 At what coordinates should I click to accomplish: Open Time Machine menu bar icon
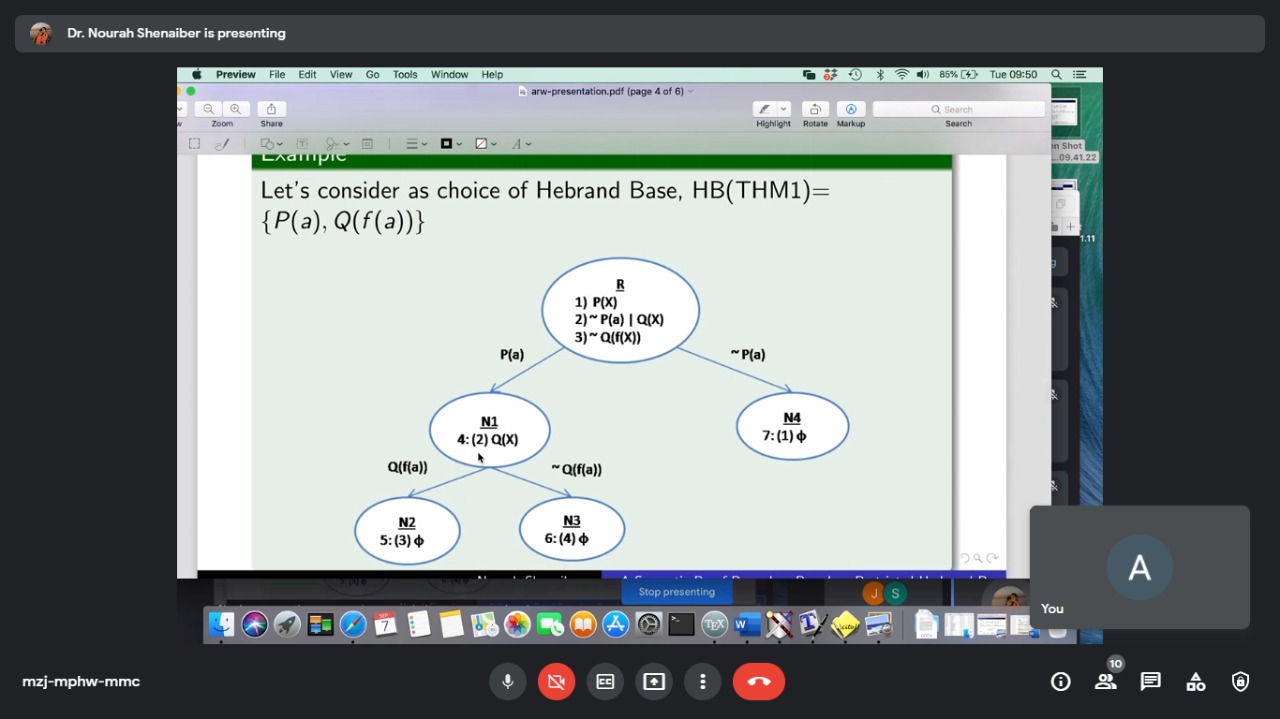[855, 74]
